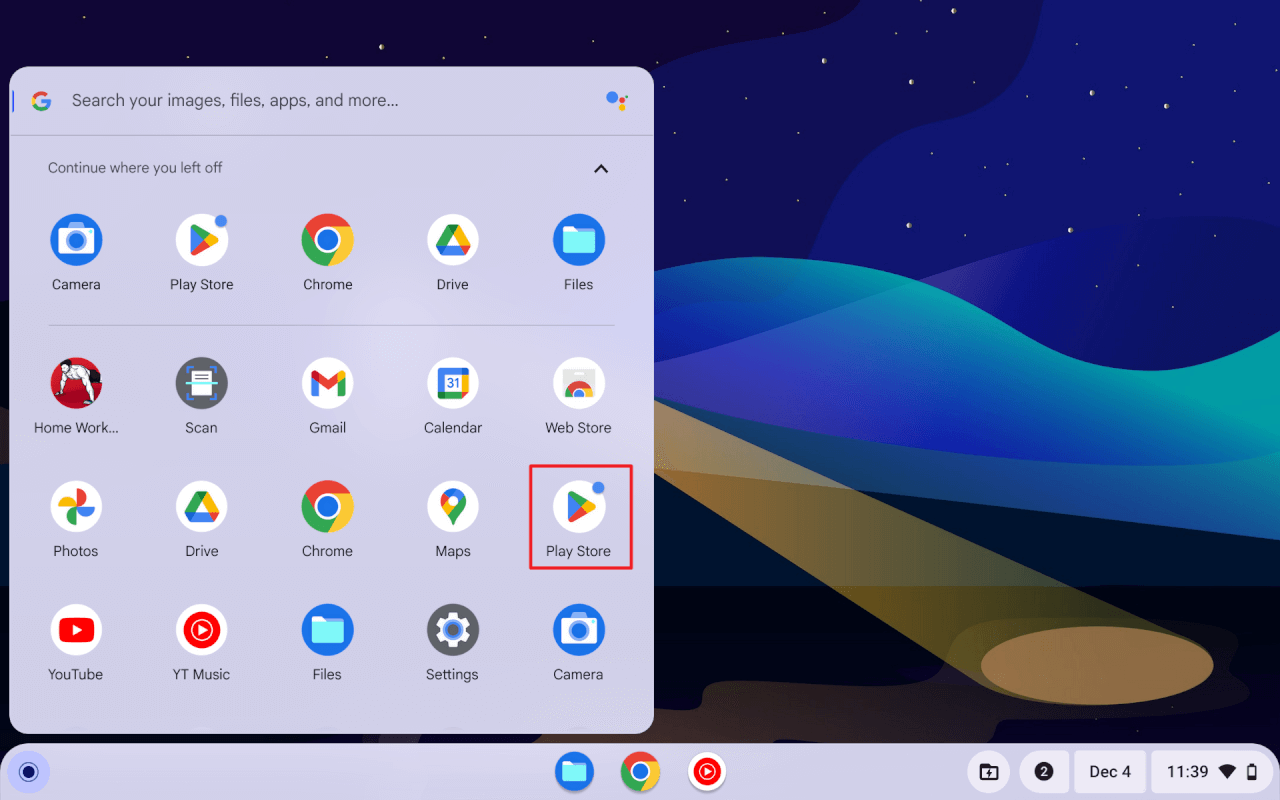This screenshot has height=800, width=1280.
Task: Open YT Music in the app grid
Action: coord(202,630)
